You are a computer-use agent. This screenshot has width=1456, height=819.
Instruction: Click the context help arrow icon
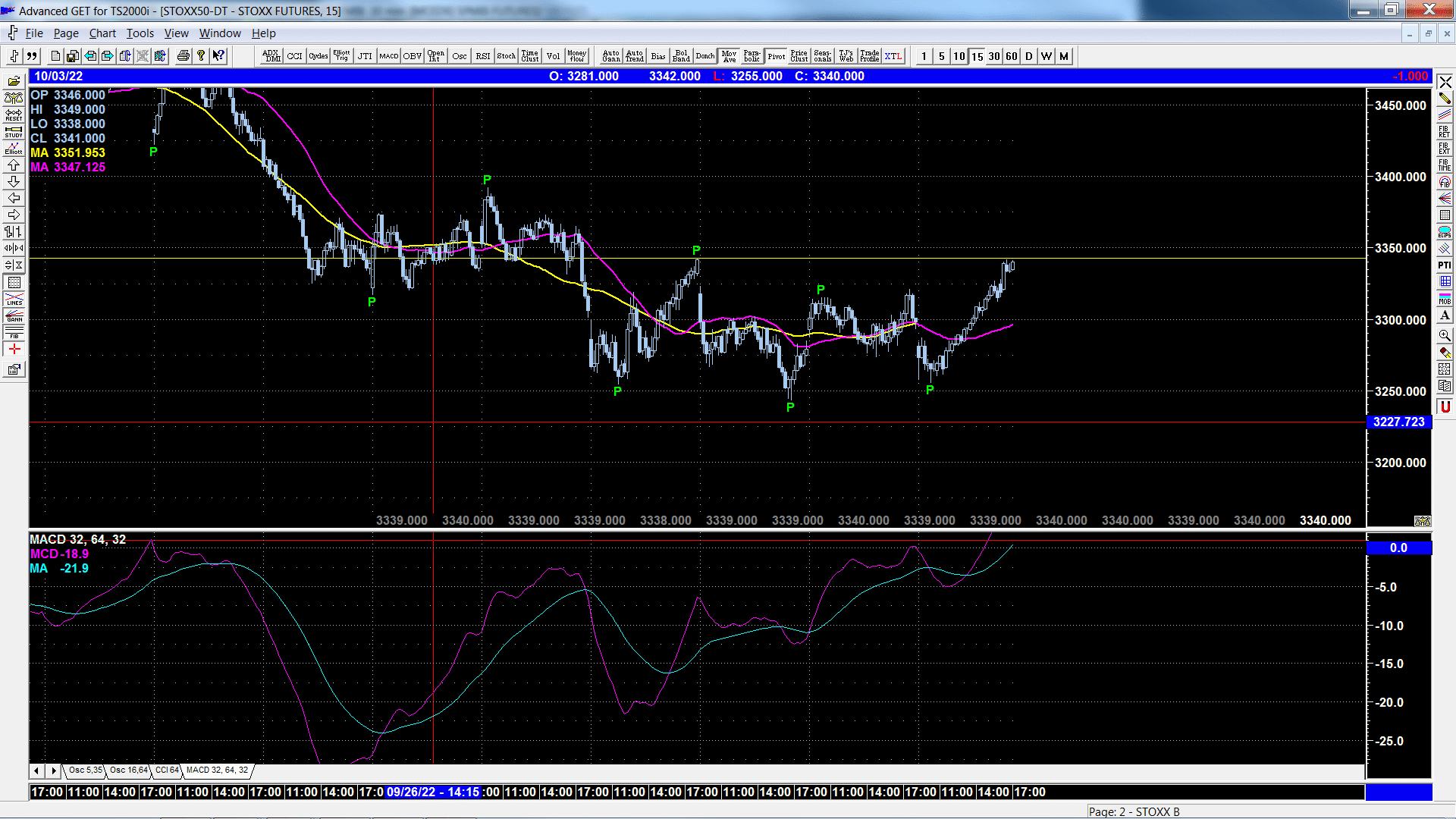218,56
